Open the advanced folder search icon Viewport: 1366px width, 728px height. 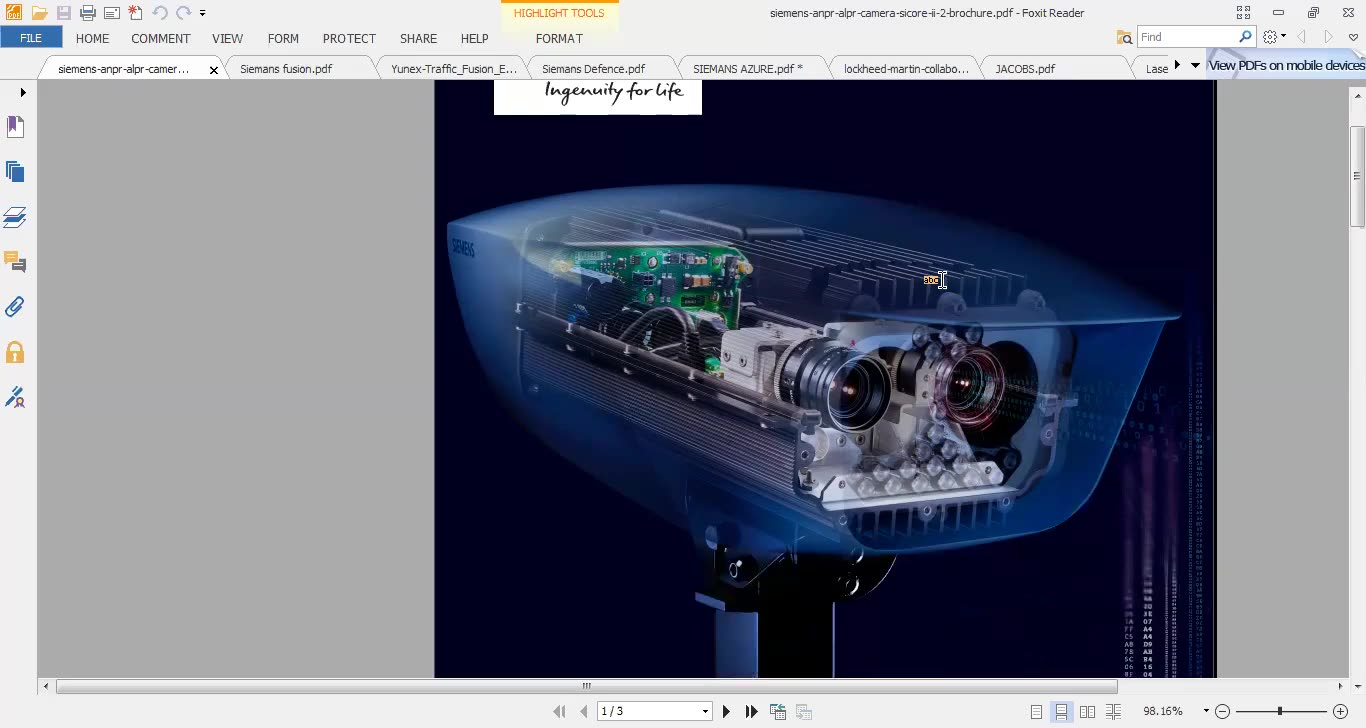click(x=1124, y=37)
